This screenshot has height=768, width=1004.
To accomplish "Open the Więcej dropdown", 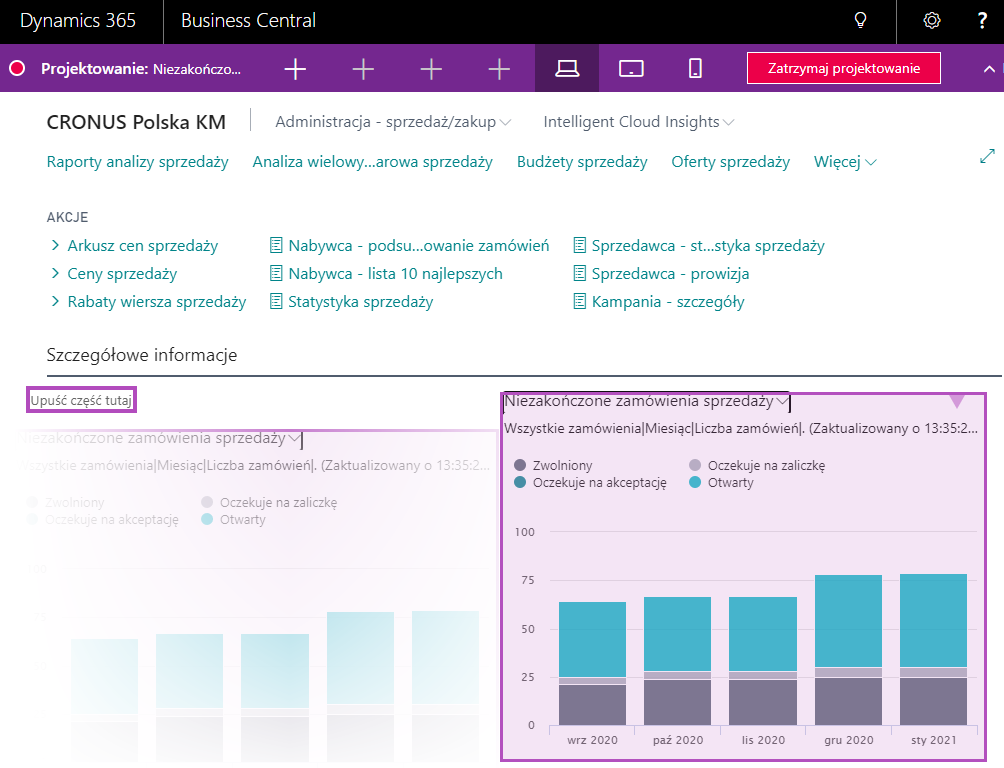I will coord(845,162).
